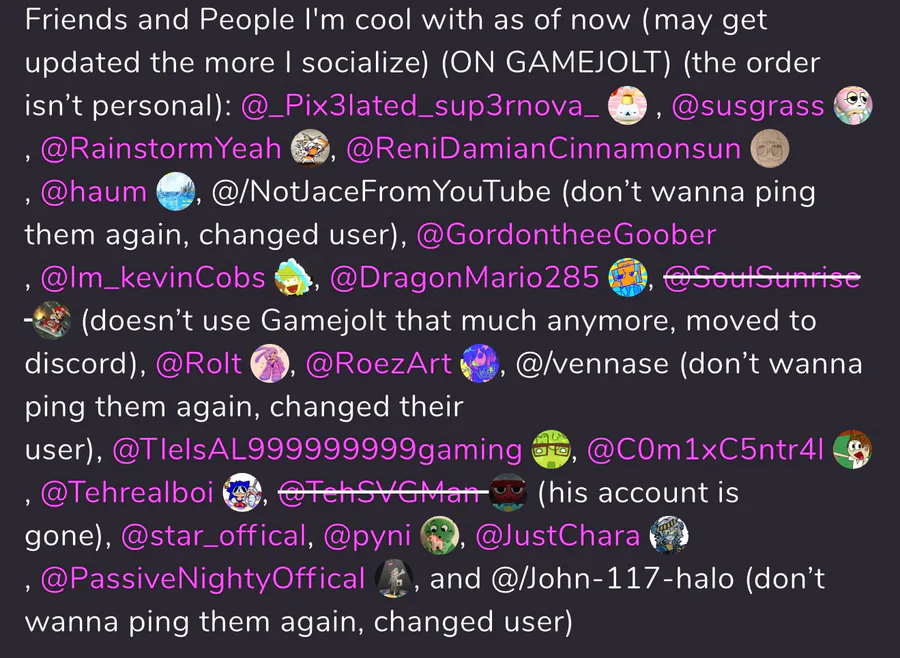Open the @Rolt profile mention
The image size is (900, 658).
coord(199,364)
